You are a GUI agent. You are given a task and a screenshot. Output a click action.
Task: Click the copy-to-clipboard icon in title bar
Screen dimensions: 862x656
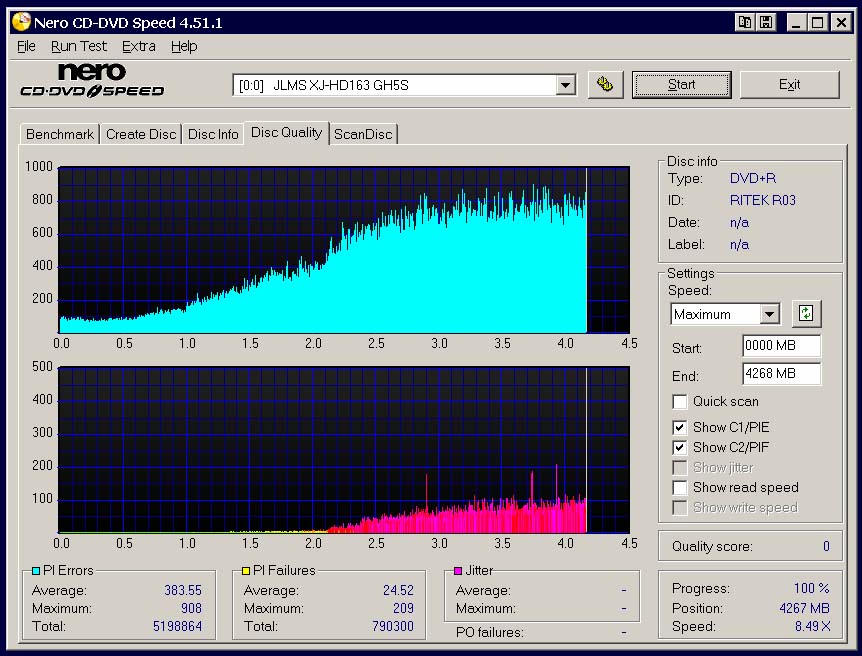[x=745, y=23]
